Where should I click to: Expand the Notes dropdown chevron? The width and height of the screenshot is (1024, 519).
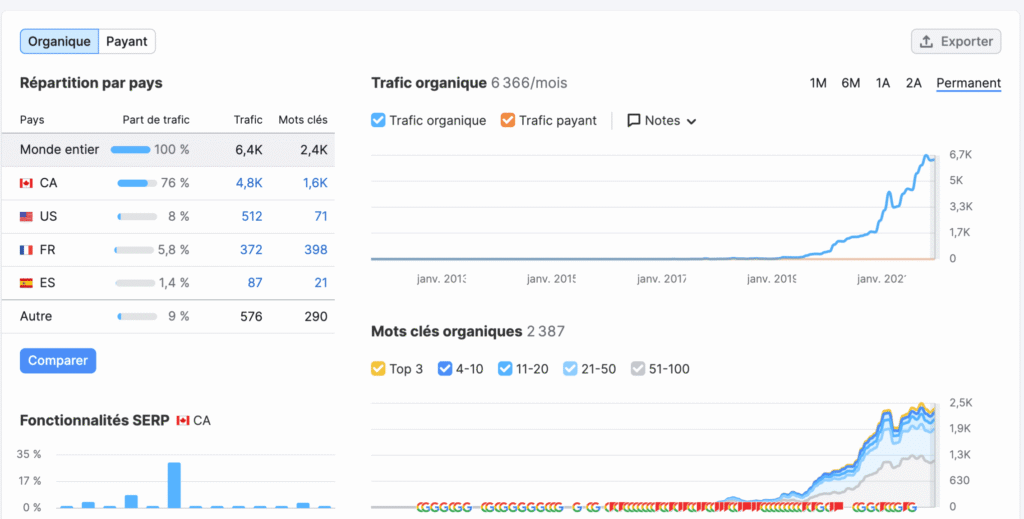coord(691,121)
